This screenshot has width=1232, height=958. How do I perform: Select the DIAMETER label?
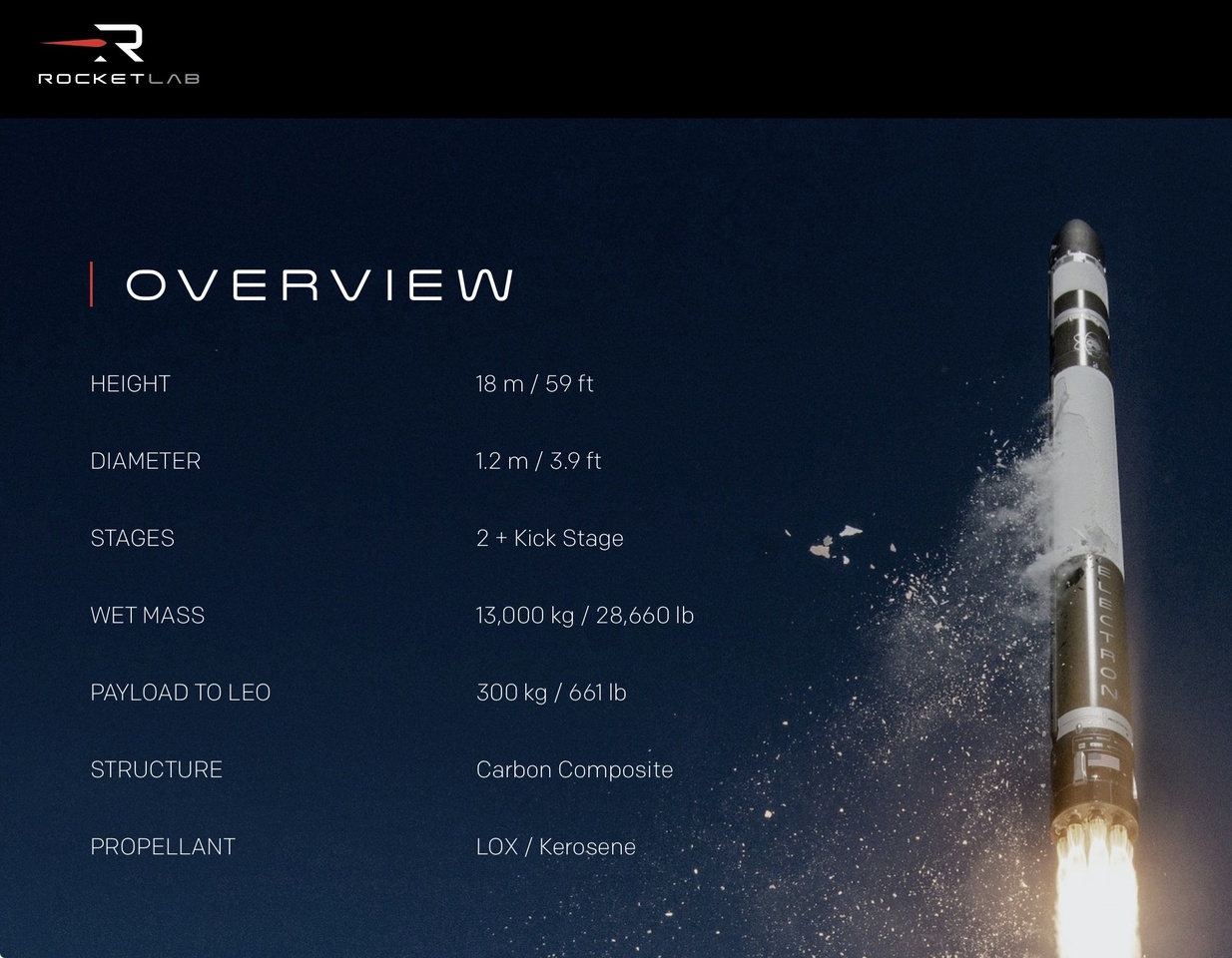146,461
